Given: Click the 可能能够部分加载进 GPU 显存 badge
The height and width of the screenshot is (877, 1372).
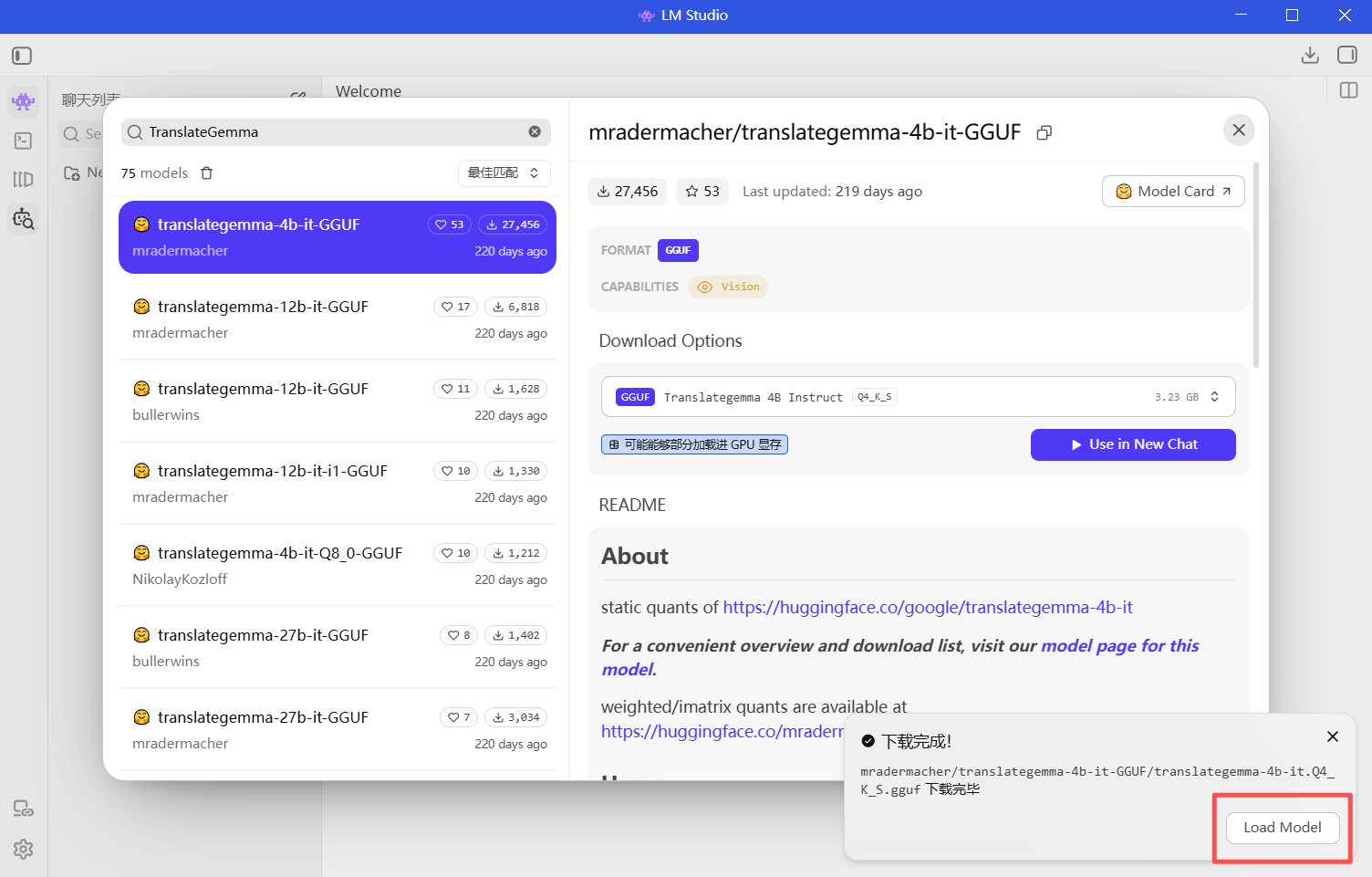Looking at the screenshot, I should [x=694, y=444].
